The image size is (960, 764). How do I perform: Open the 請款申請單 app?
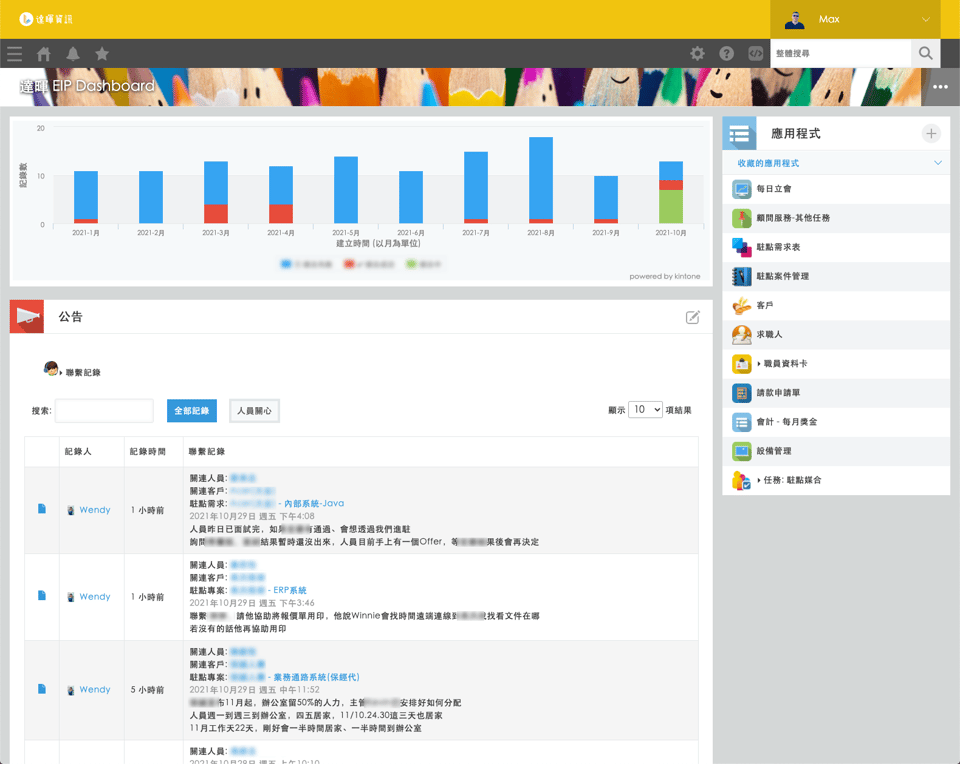778,393
